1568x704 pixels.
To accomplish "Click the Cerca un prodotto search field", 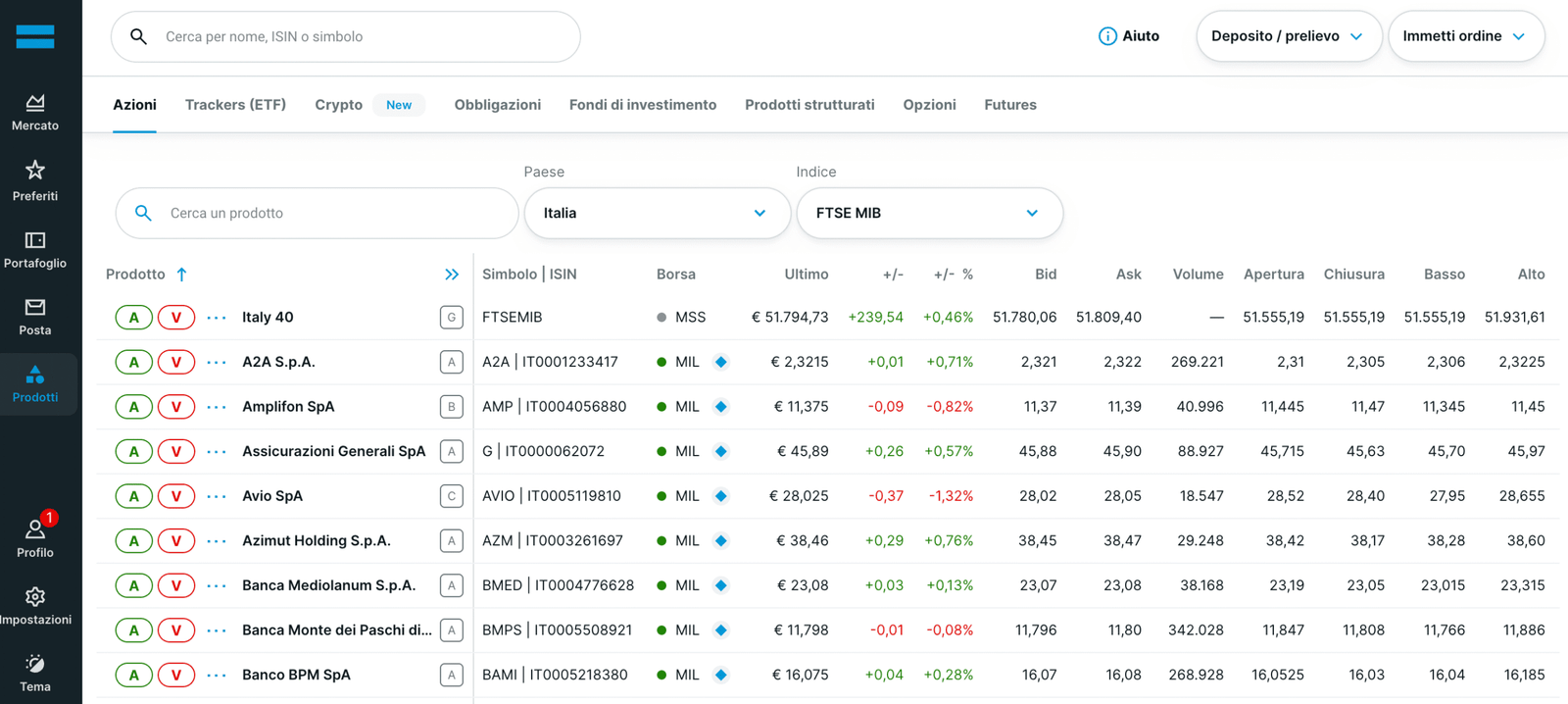I will 317,213.
